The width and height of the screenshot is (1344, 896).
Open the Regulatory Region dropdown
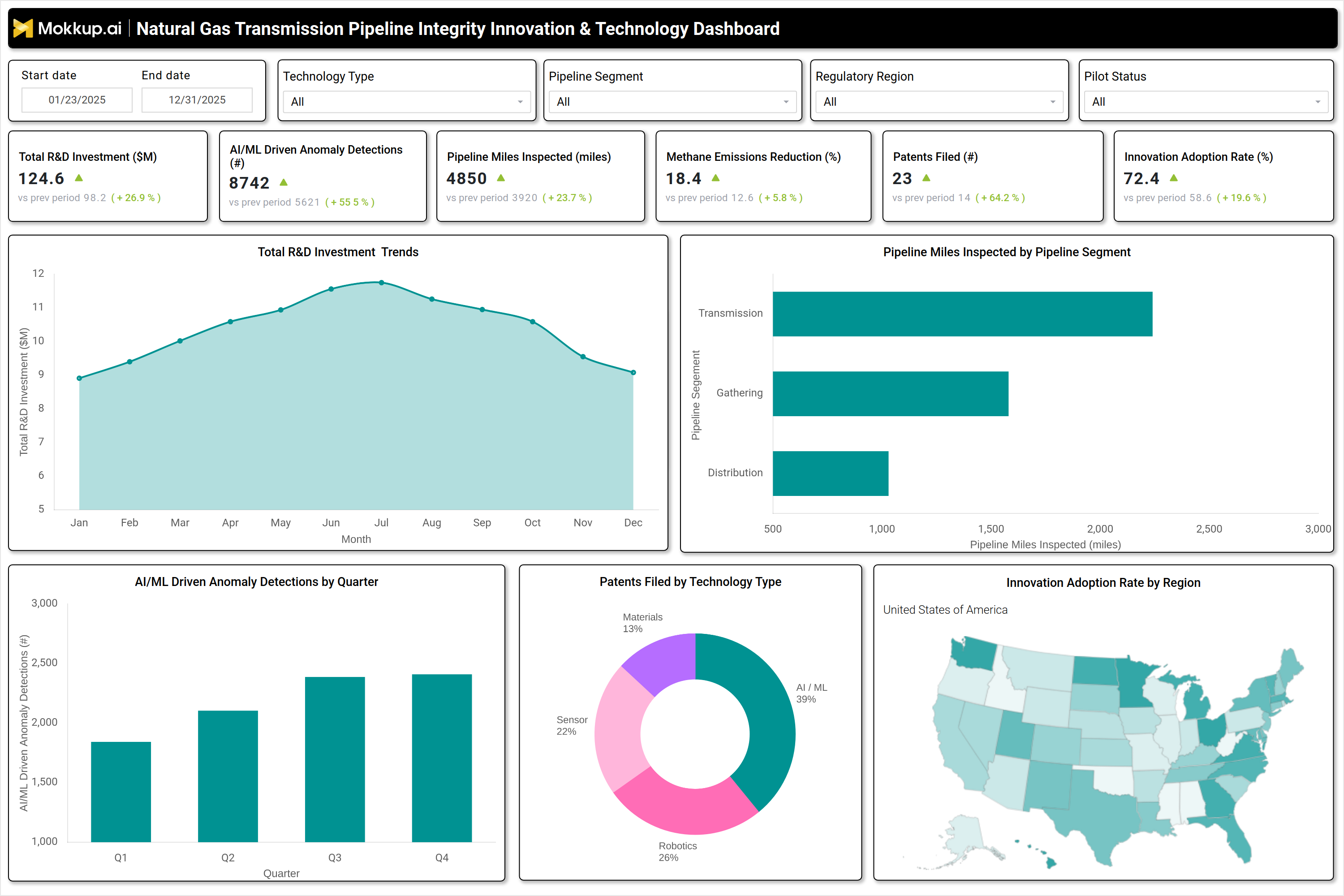(939, 102)
